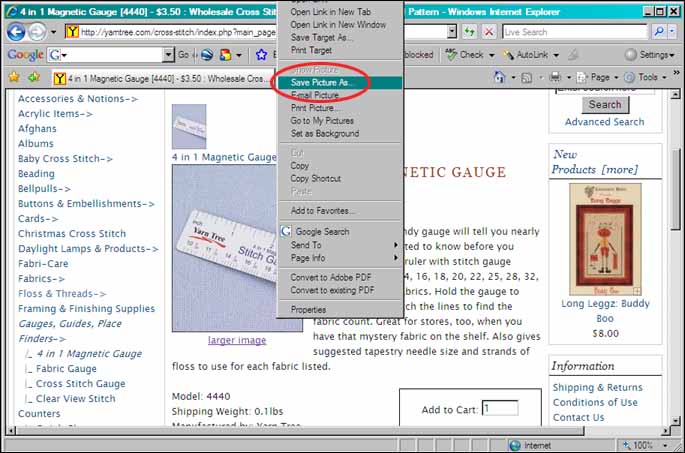The height and width of the screenshot is (453, 685).
Task: Choose Convert to Adobe PDF
Action: pos(340,277)
